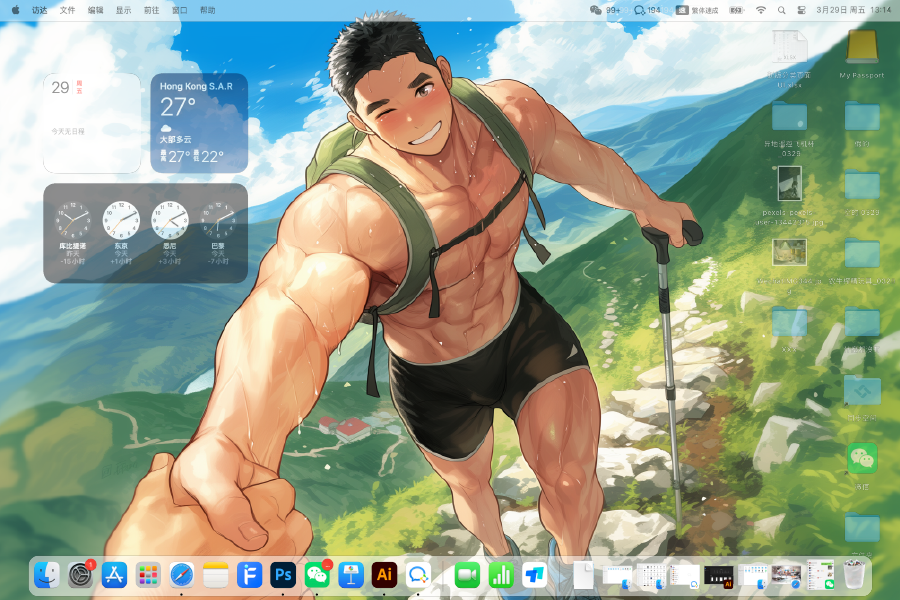Viewport: 900px width, 600px height.
Task: Launch Safari browser from the dock
Action: 181,575
